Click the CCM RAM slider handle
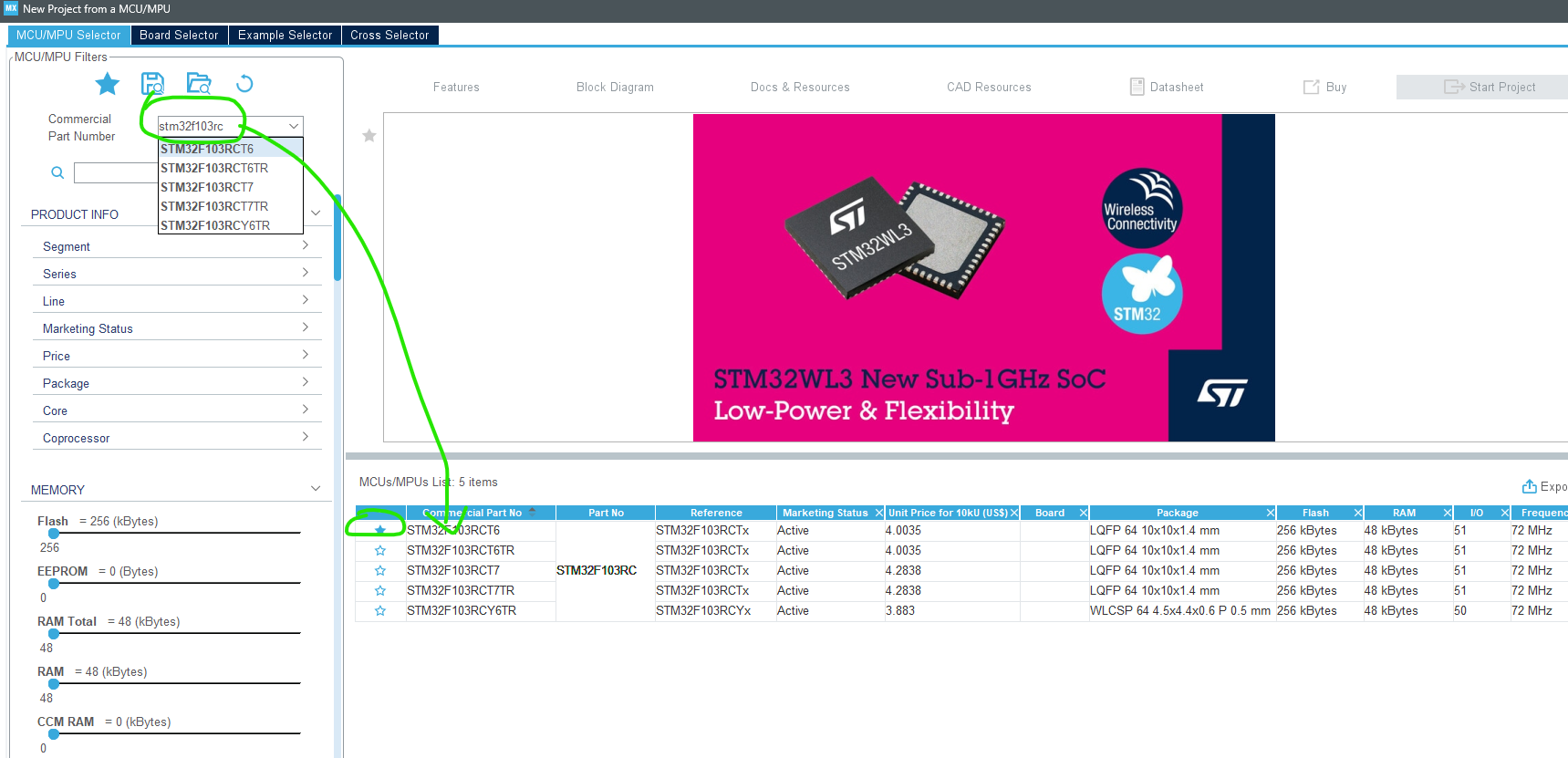Image resolution: width=1568 pixels, height=758 pixels. coord(54,734)
